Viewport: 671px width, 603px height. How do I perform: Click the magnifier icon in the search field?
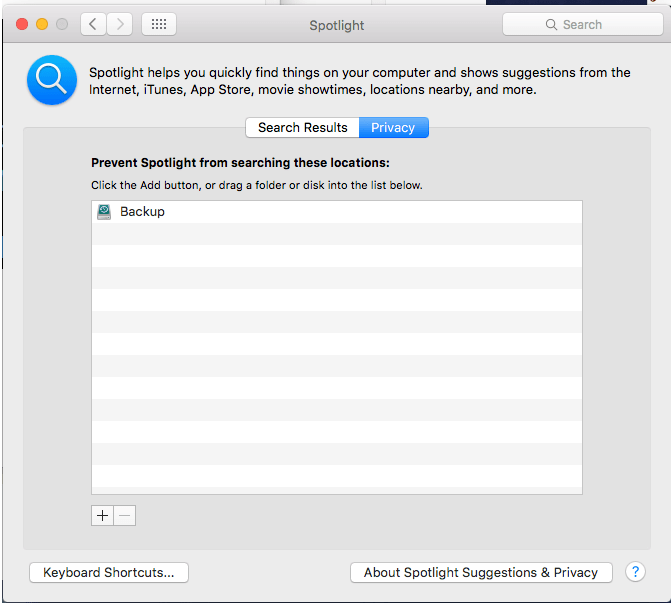[551, 25]
